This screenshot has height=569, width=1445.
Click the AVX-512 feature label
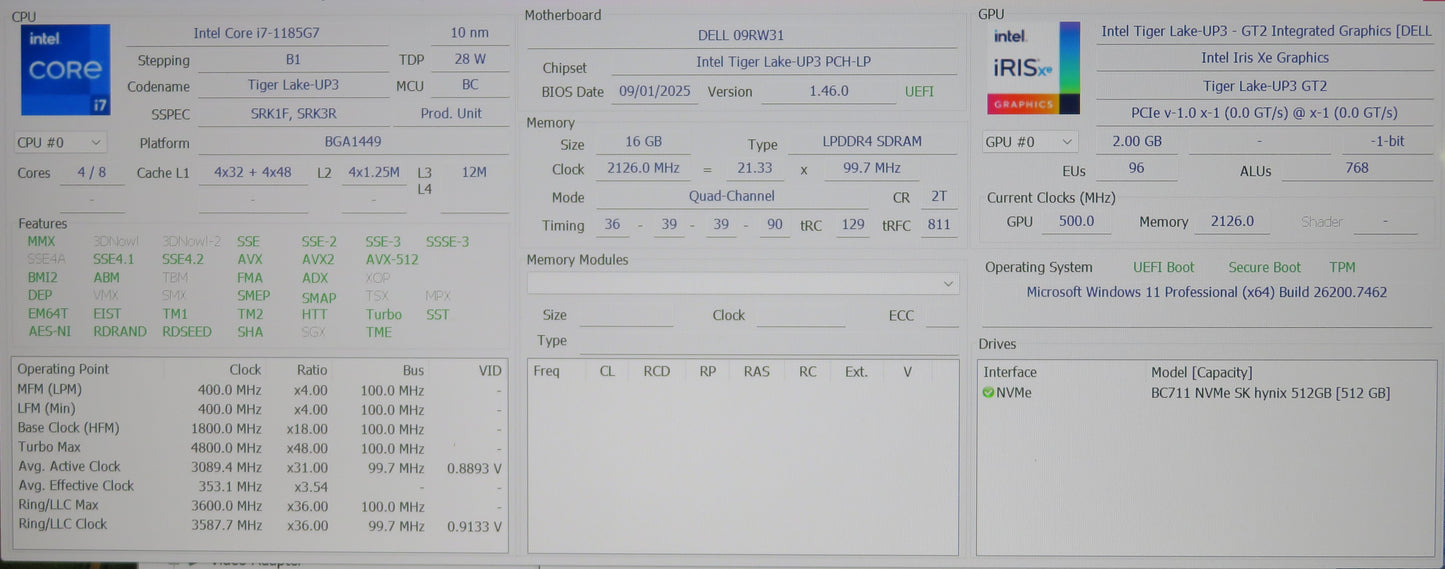(x=392, y=259)
